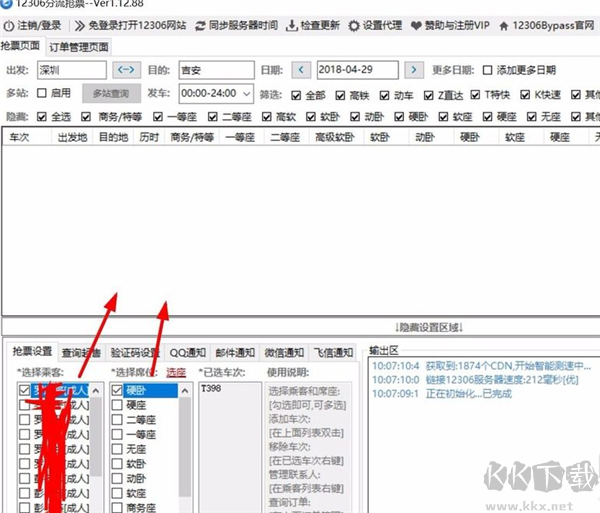Toggle the 动车 filter checkbox
Screen dimensions: 600x513
pos(384,95)
